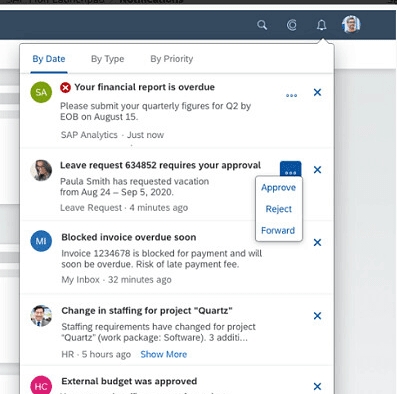The width and height of the screenshot is (397, 394).
Task: Click 'Staffing requirements have changed' description
Action: 158,332
